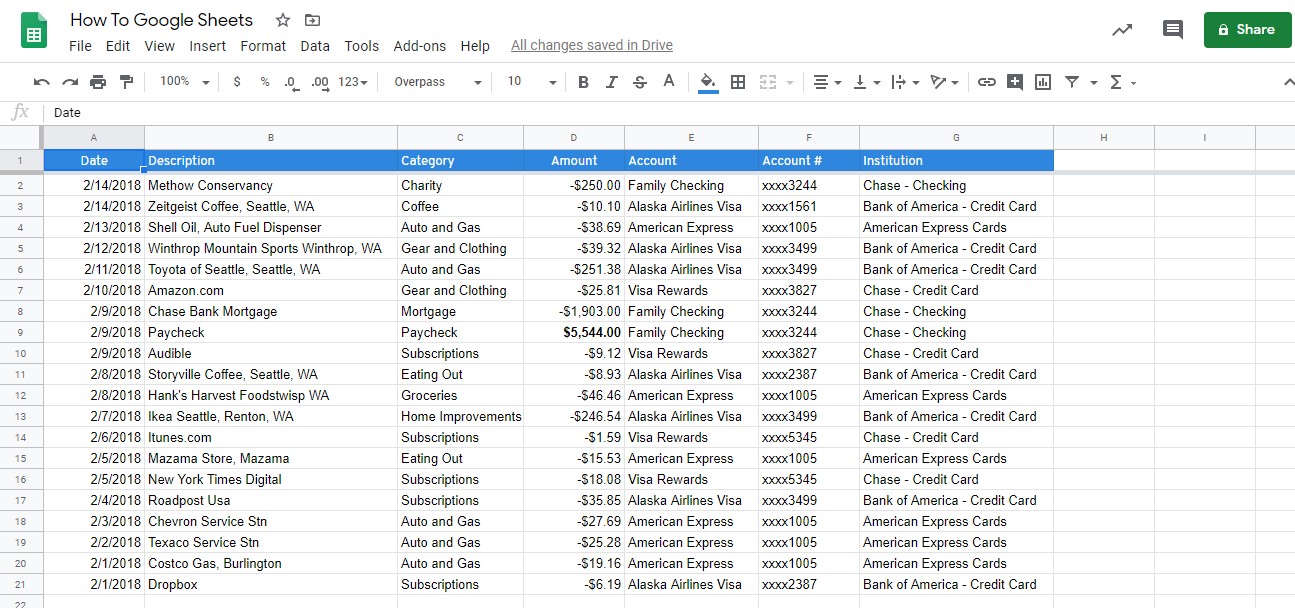This screenshot has width=1295, height=608.
Task: Click the $5,544.00 amount cell
Action: (574, 332)
